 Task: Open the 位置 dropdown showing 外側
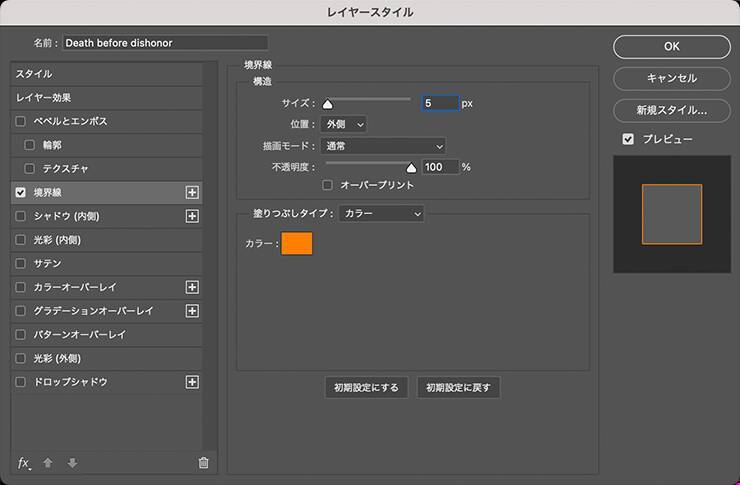pyautogui.click(x=343, y=124)
